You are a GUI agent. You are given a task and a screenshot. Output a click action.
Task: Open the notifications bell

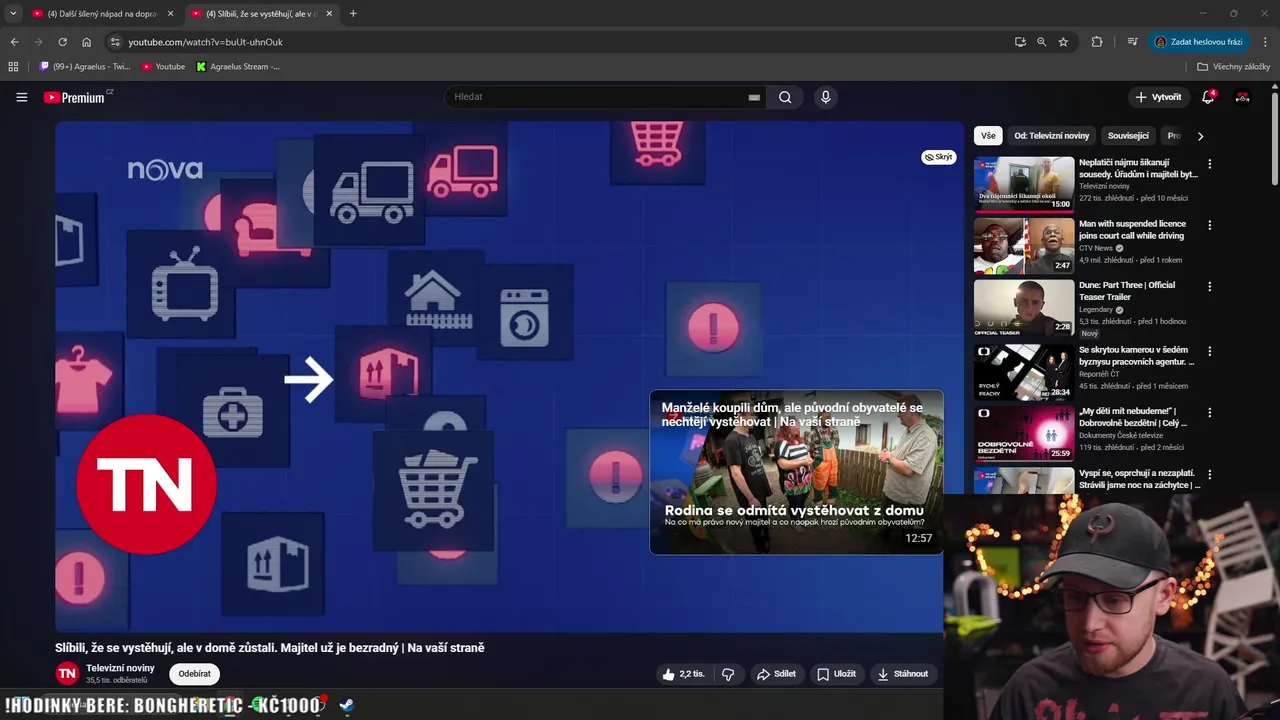pyautogui.click(x=1208, y=97)
